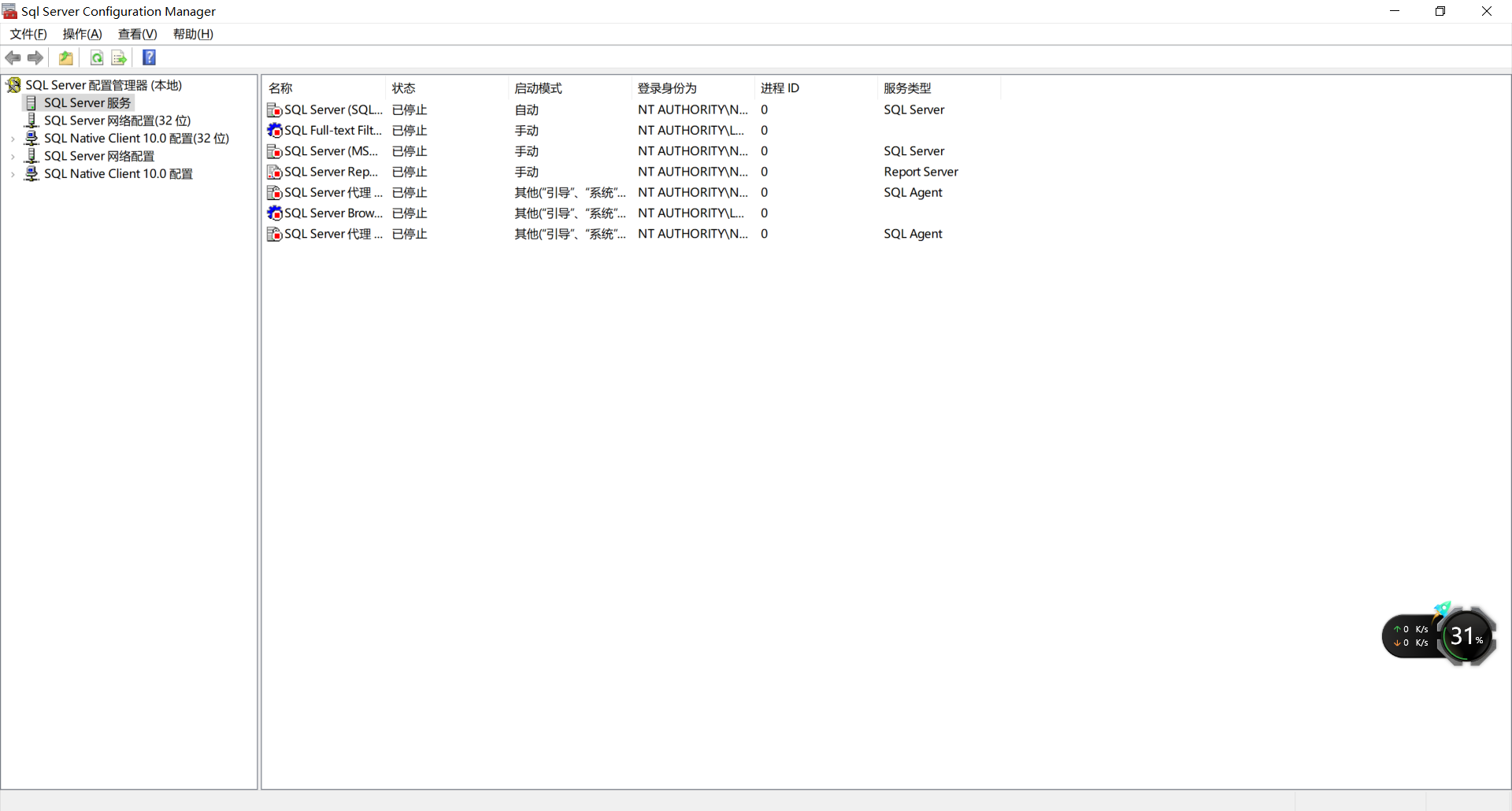Click the forward navigation arrow icon
Image resolution: width=1512 pixels, height=811 pixels.
(x=35, y=57)
